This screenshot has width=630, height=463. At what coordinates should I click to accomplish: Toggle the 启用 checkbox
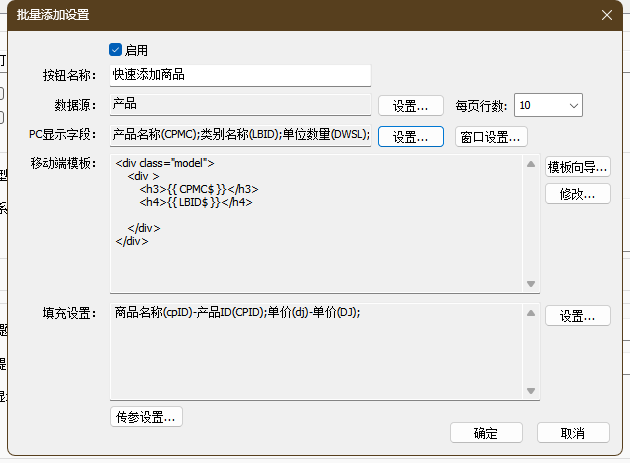pos(116,49)
